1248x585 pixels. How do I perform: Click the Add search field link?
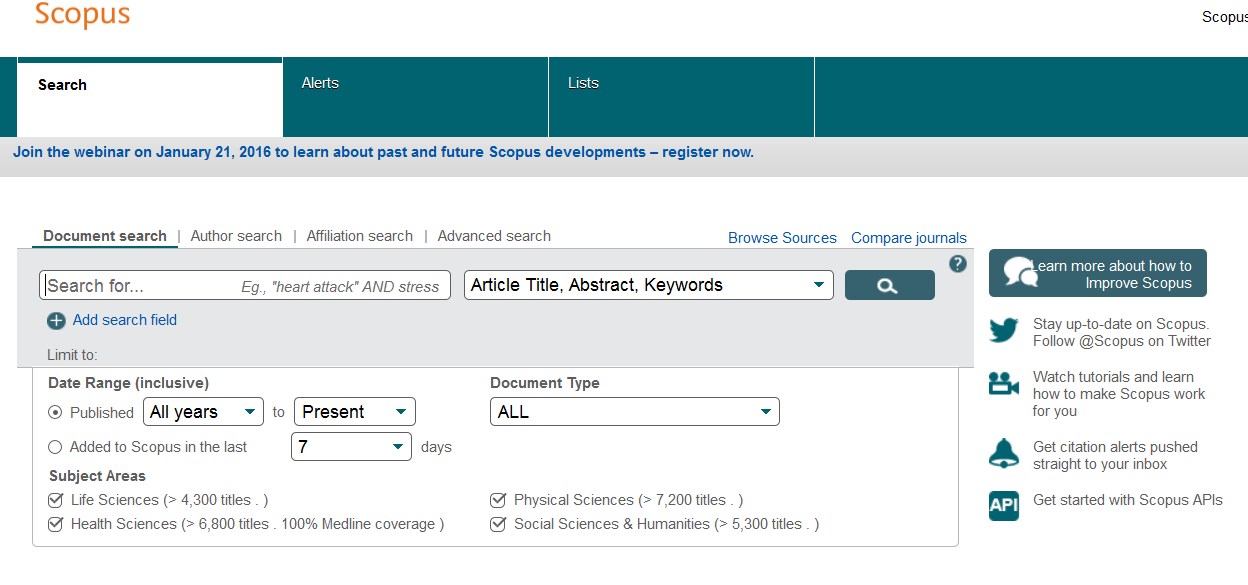125,320
